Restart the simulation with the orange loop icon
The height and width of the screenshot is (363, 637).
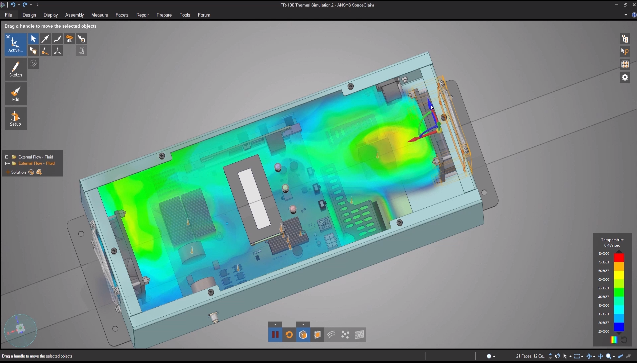(x=289, y=335)
